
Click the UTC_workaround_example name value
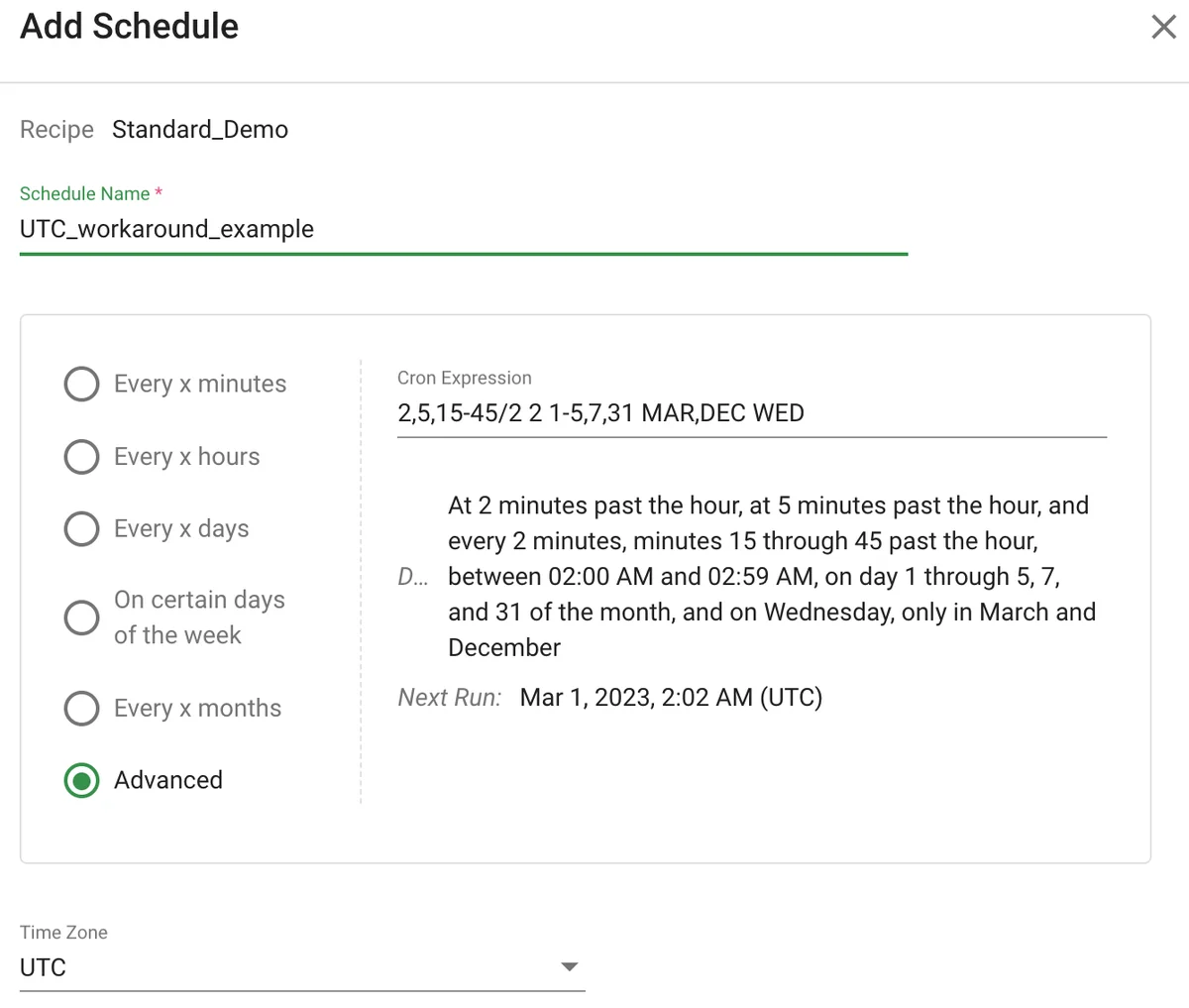(x=166, y=229)
